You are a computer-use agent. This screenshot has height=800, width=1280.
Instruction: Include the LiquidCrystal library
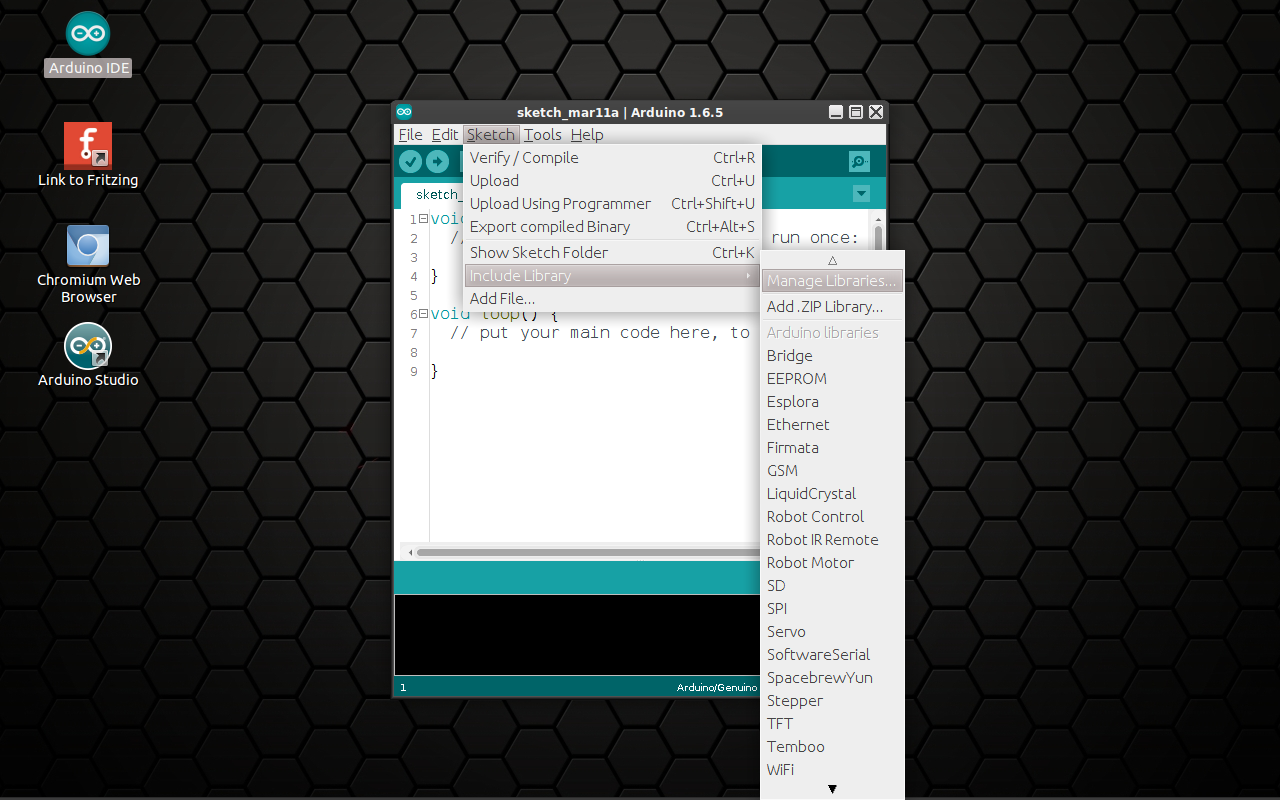coord(832,494)
